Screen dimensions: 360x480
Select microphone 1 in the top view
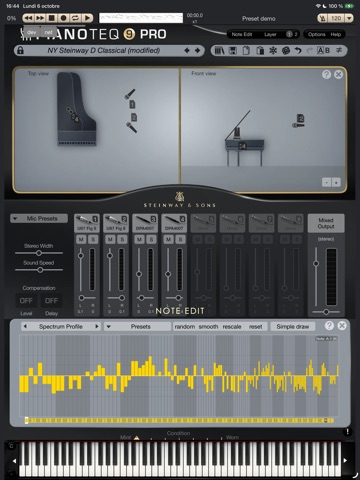[x=132, y=105]
